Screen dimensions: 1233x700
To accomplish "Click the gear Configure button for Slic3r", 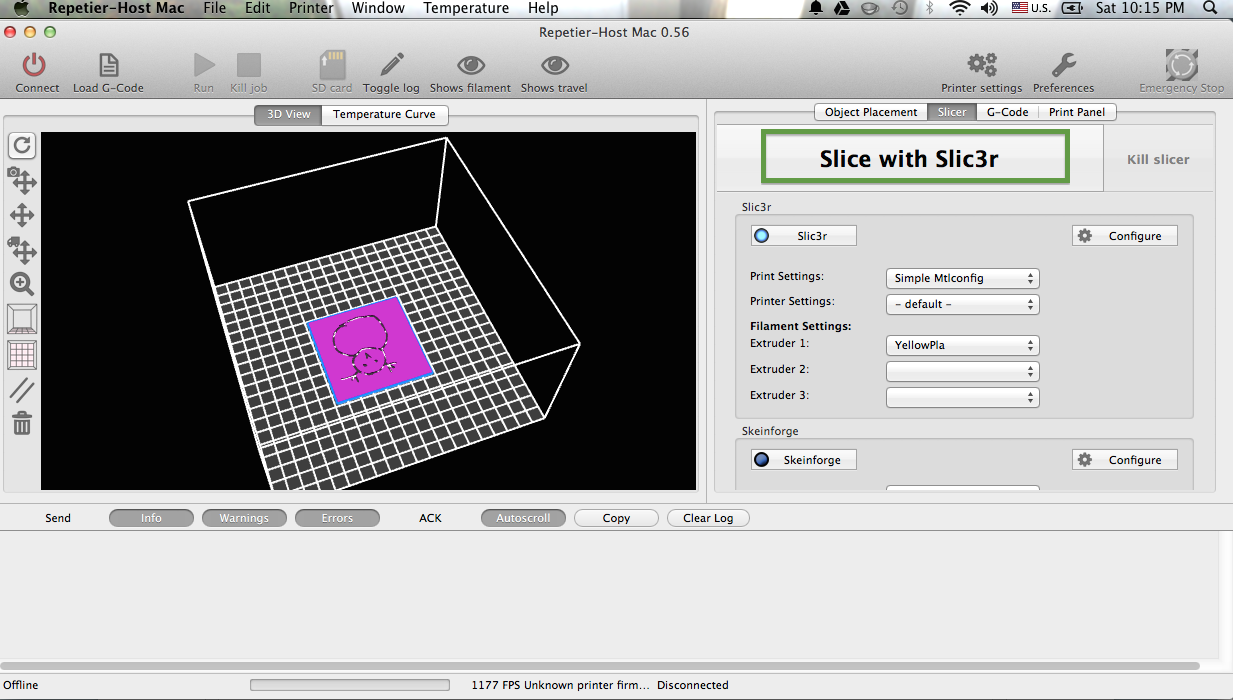I will (x=1124, y=236).
